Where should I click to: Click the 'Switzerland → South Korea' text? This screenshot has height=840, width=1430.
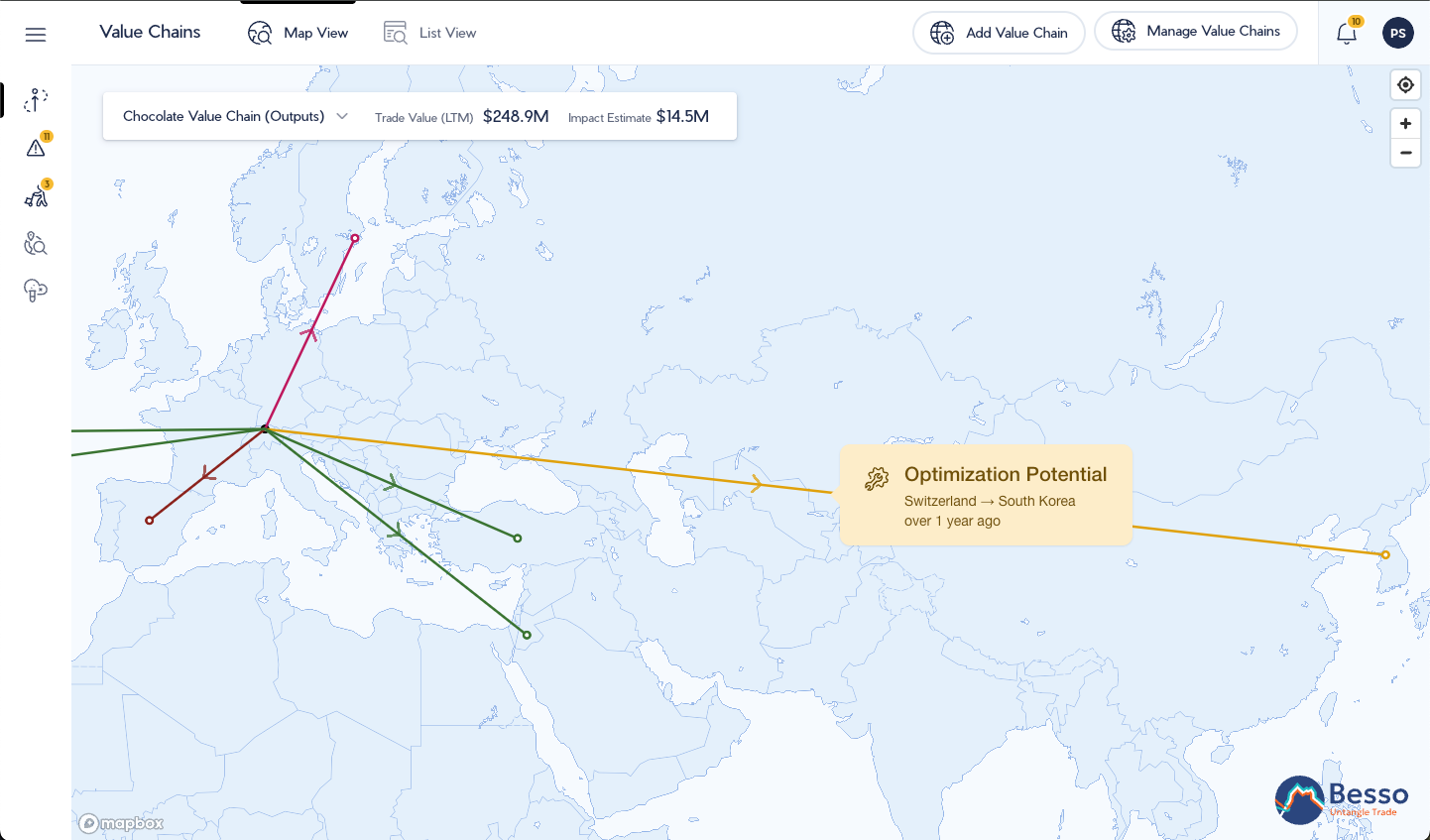click(x=990, y=501)
